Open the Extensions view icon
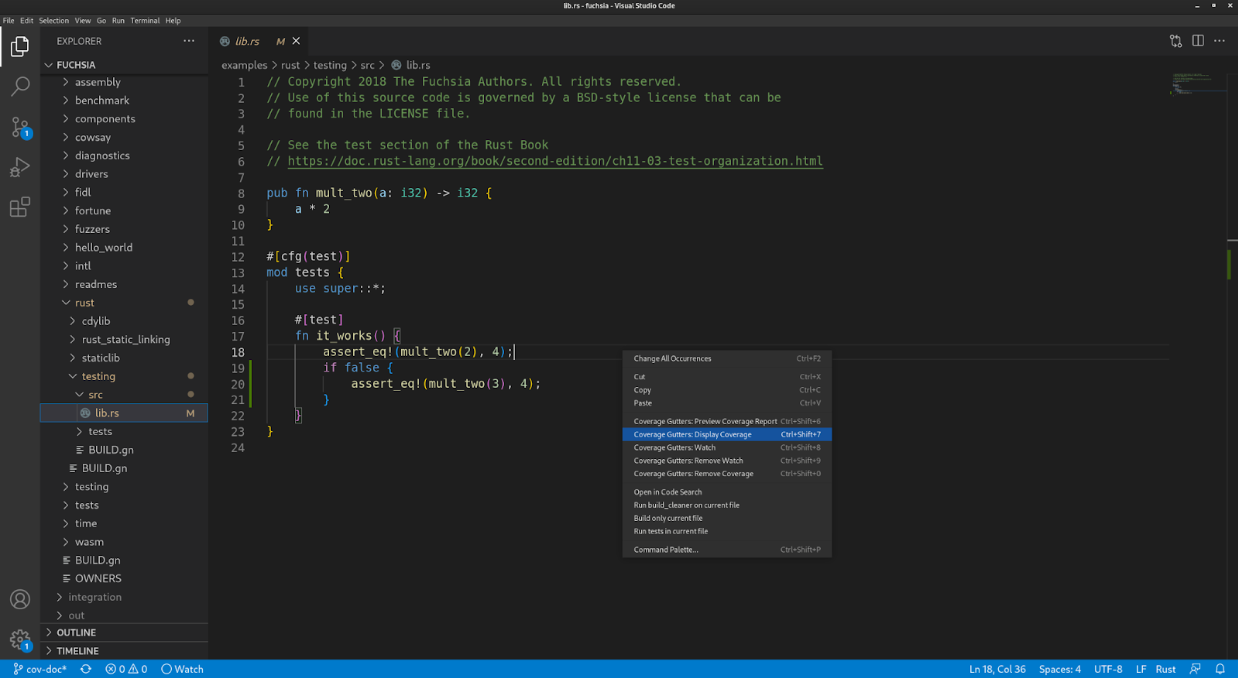The image size is (1238, 678). tap(20, 207)
